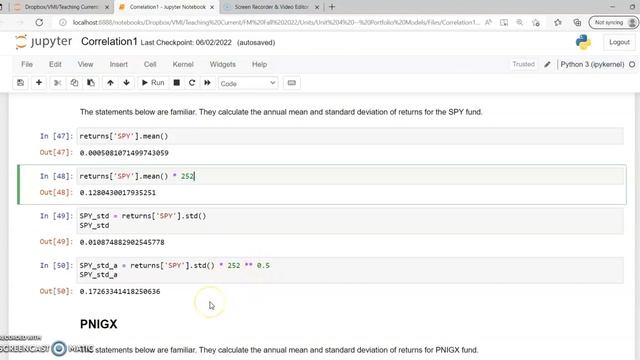Click the Logout button

(x=619, y=42)
